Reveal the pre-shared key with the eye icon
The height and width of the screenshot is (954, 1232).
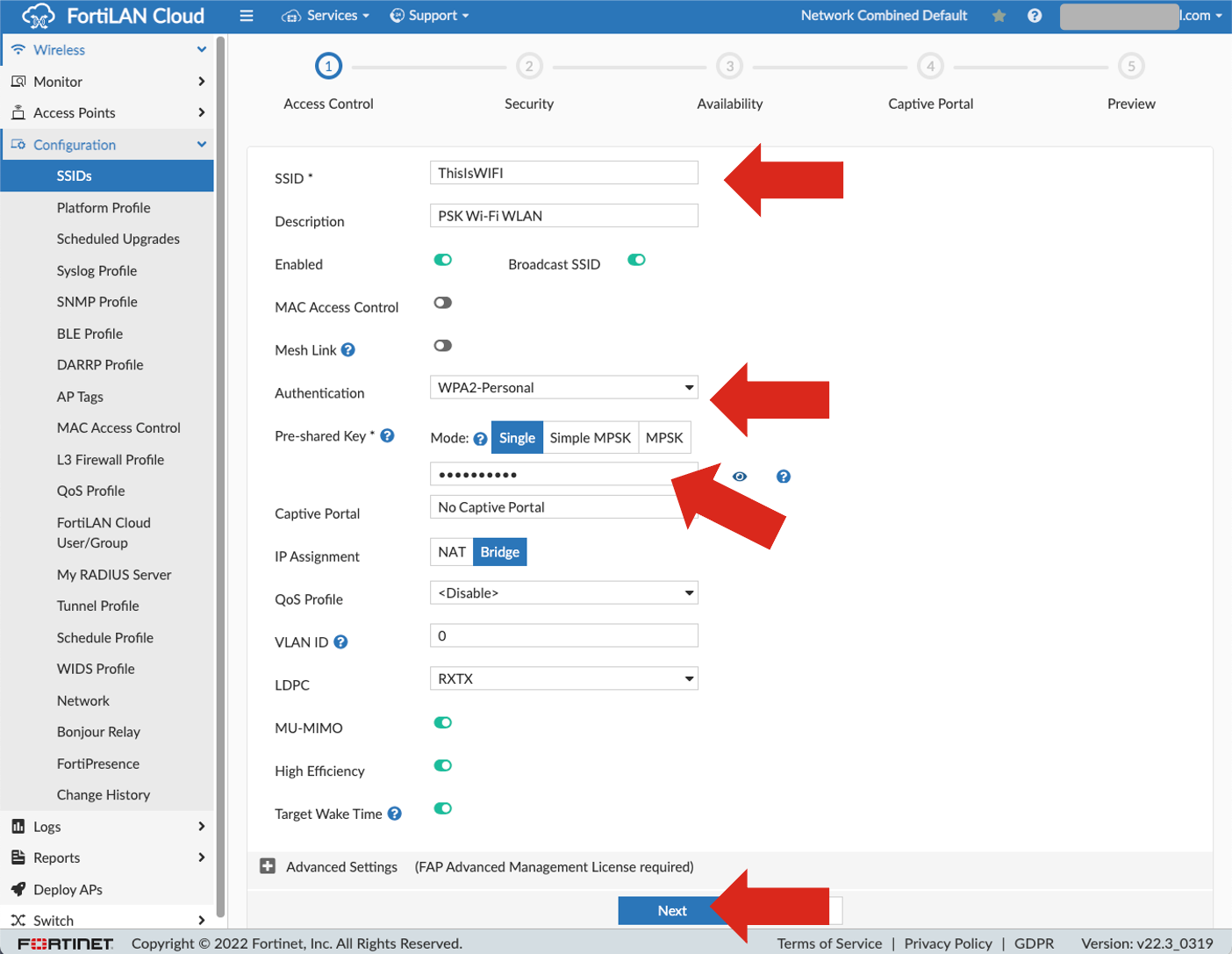pyautogui.click(x=740, y=476)
